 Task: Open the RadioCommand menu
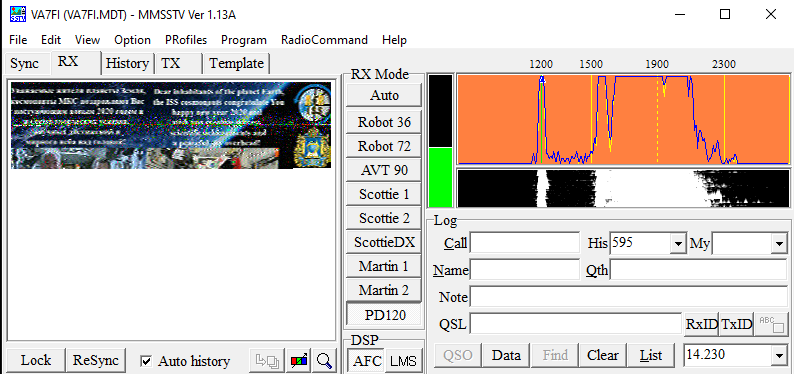(324, 40)
